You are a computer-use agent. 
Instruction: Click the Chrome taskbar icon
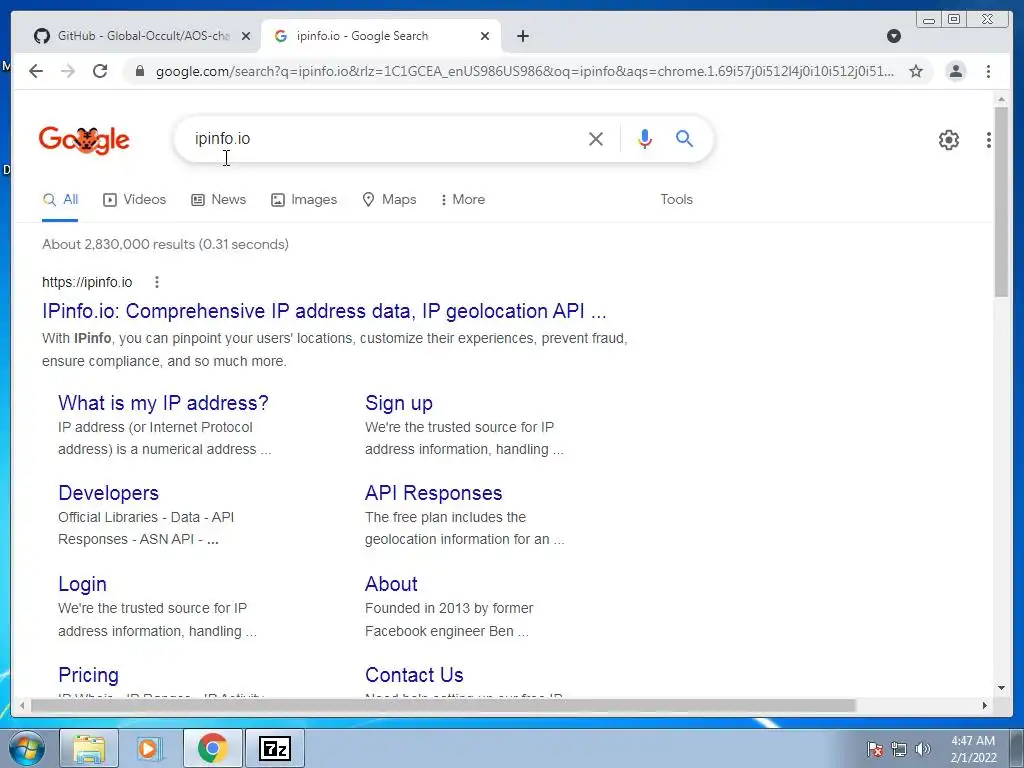(x=212, y=748)
